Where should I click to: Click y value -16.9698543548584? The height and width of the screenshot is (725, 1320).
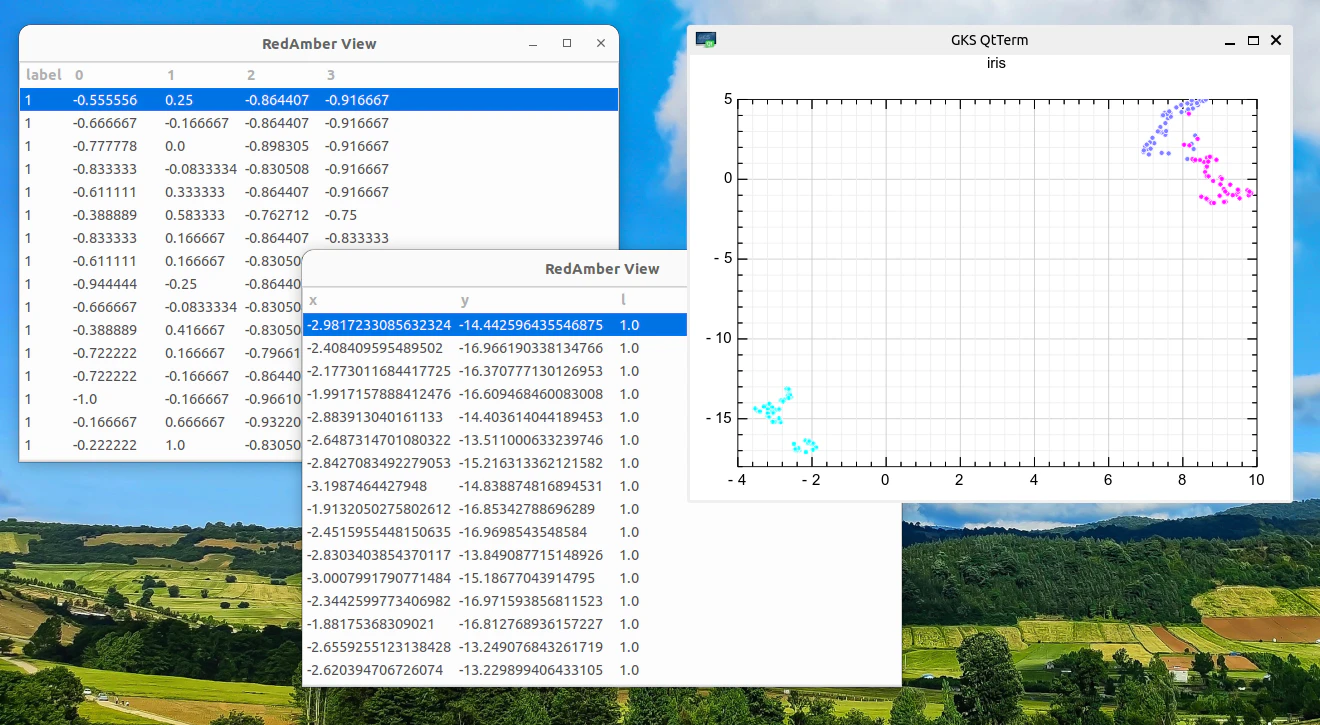[523, 532]
